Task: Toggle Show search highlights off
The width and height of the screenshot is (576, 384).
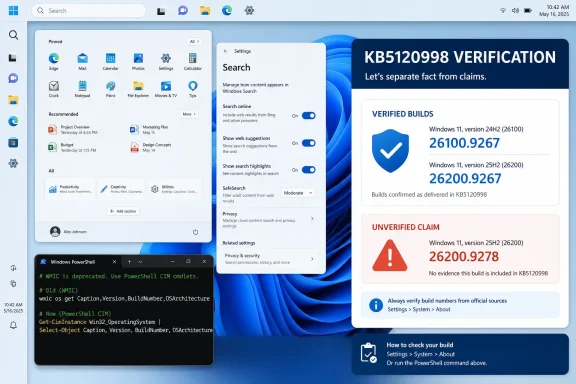Action: pyautogui.click(x=309, y=170)
